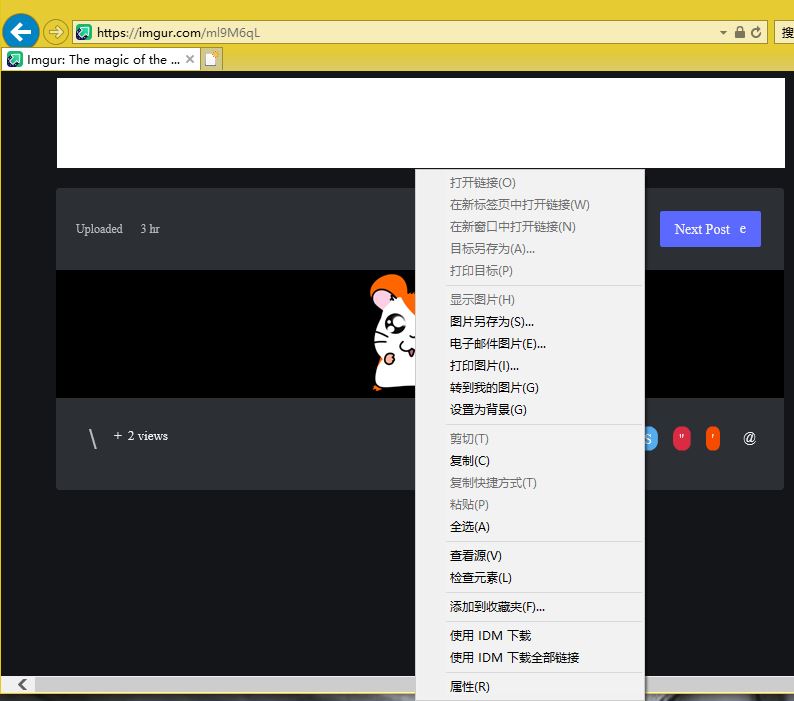794x701 pixels.
Task: Close the Imgur tab
Action: click(190, 59)
